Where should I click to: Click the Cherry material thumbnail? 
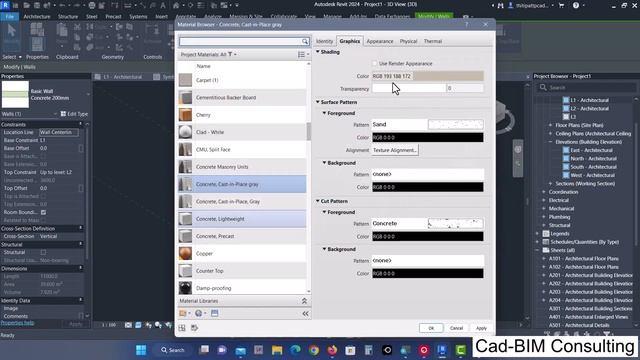[185, 115]
